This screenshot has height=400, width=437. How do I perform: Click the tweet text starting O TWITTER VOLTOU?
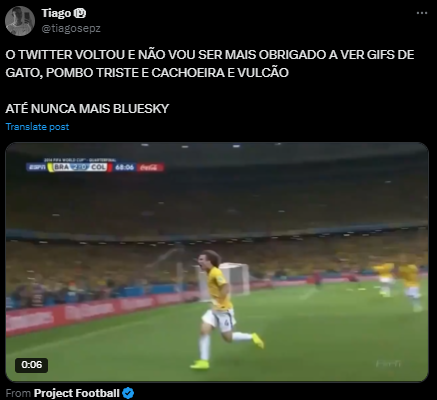(x=210, y=64)
